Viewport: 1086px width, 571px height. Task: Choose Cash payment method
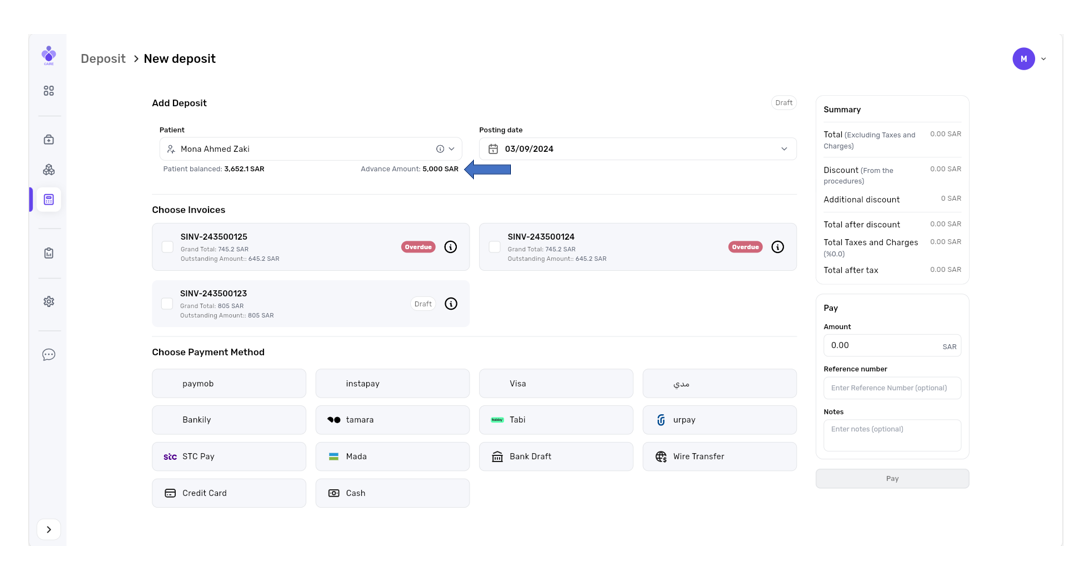click(392, 493)
